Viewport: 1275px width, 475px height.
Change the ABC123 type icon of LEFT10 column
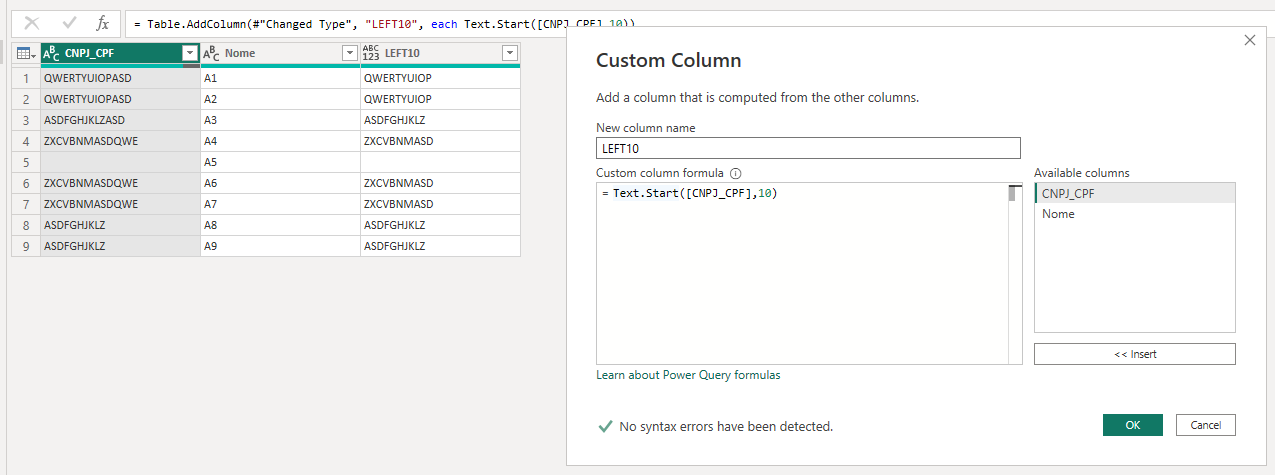click(371, 53)
